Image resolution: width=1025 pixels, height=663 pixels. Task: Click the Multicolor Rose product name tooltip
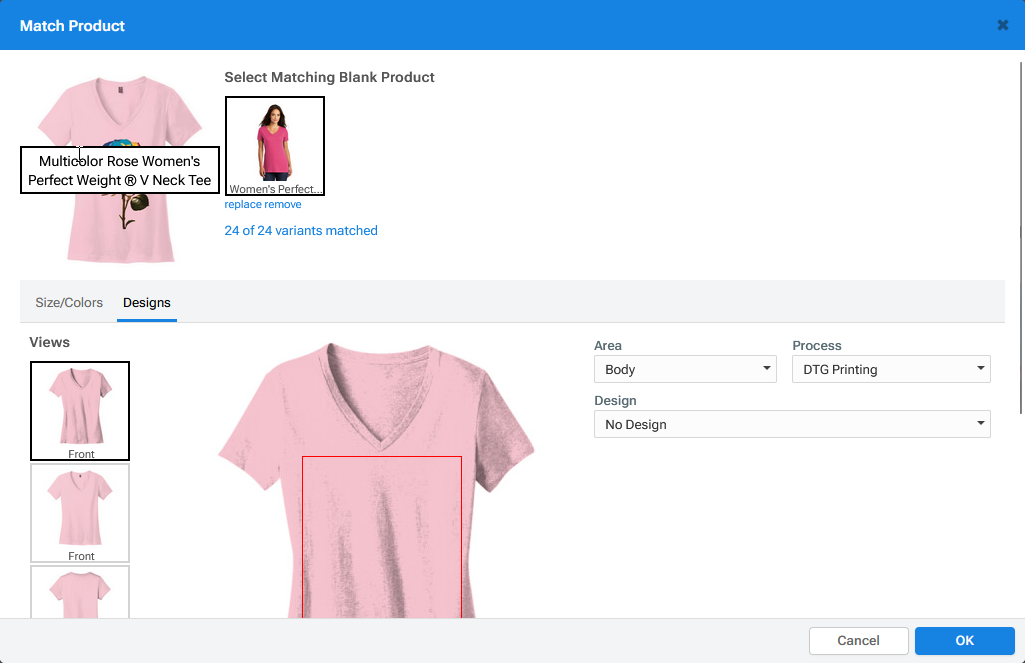click(120, 171)
